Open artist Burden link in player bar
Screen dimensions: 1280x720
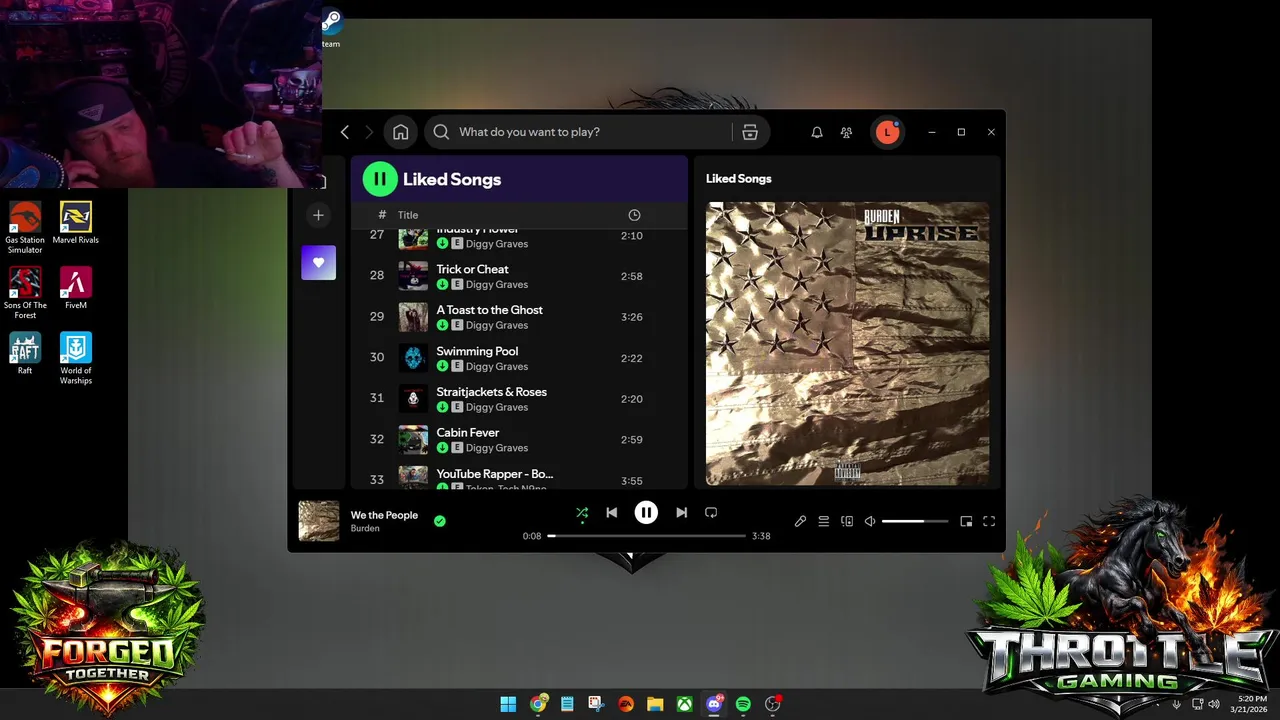365,528
